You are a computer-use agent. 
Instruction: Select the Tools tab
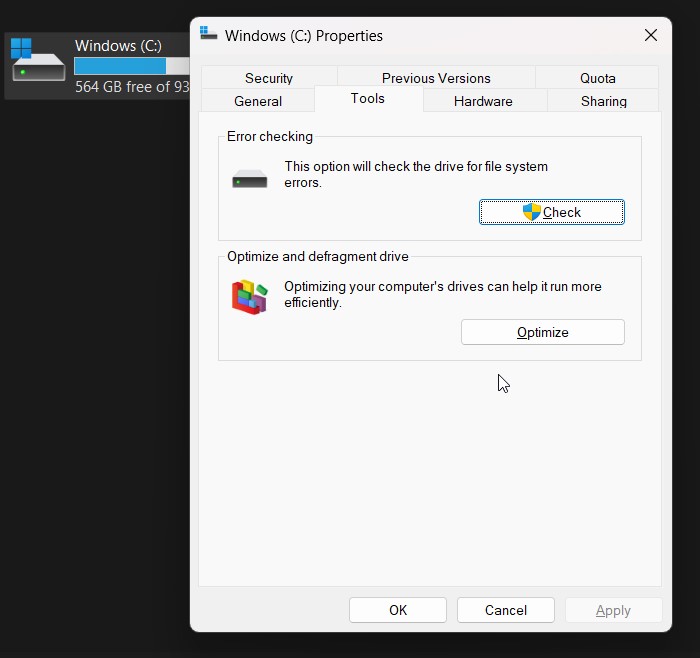click(368, 98)
